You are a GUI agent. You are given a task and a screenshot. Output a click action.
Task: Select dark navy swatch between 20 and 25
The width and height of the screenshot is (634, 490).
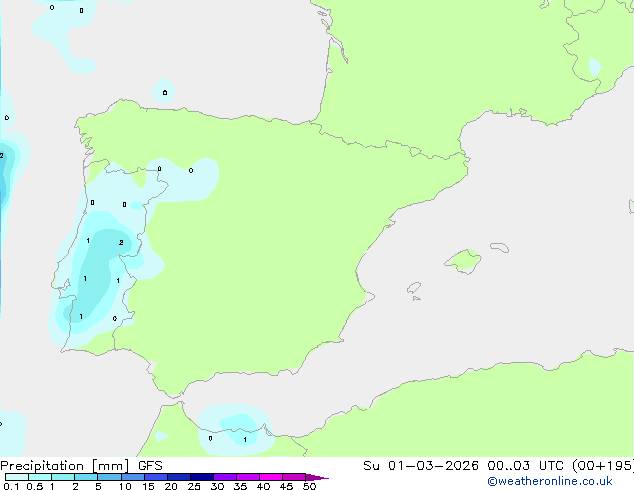pos(180,477)
